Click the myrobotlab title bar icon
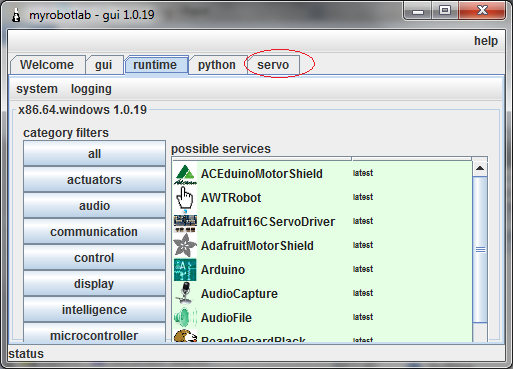The width and height of the screenshot is (513, 369). tap(16, 15)
